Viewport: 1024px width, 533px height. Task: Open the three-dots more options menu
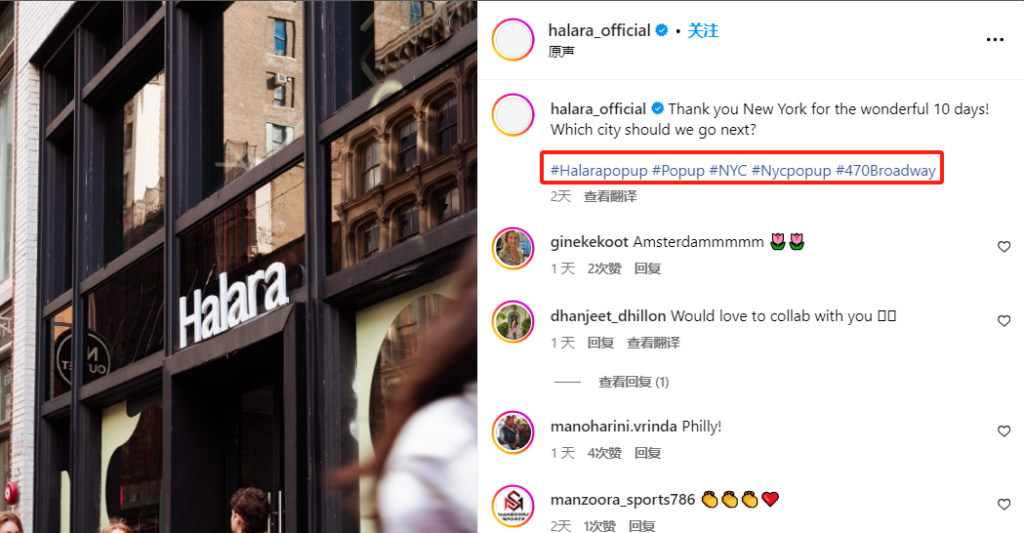(995, 40)
